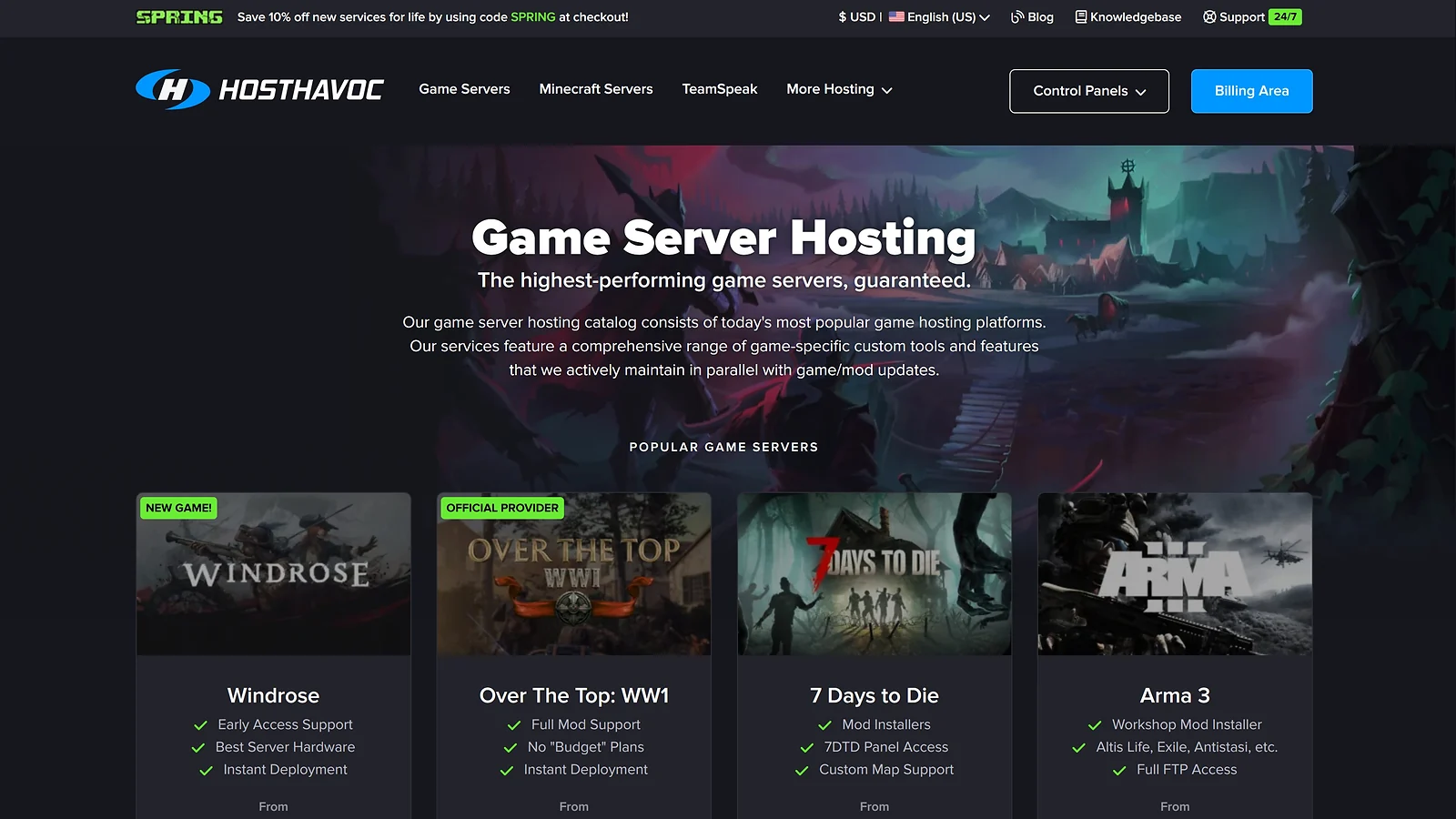This screenshot has width=1456, height=819.
Task: Click the "Custom Map Support" text
Action: pos(886,770)
